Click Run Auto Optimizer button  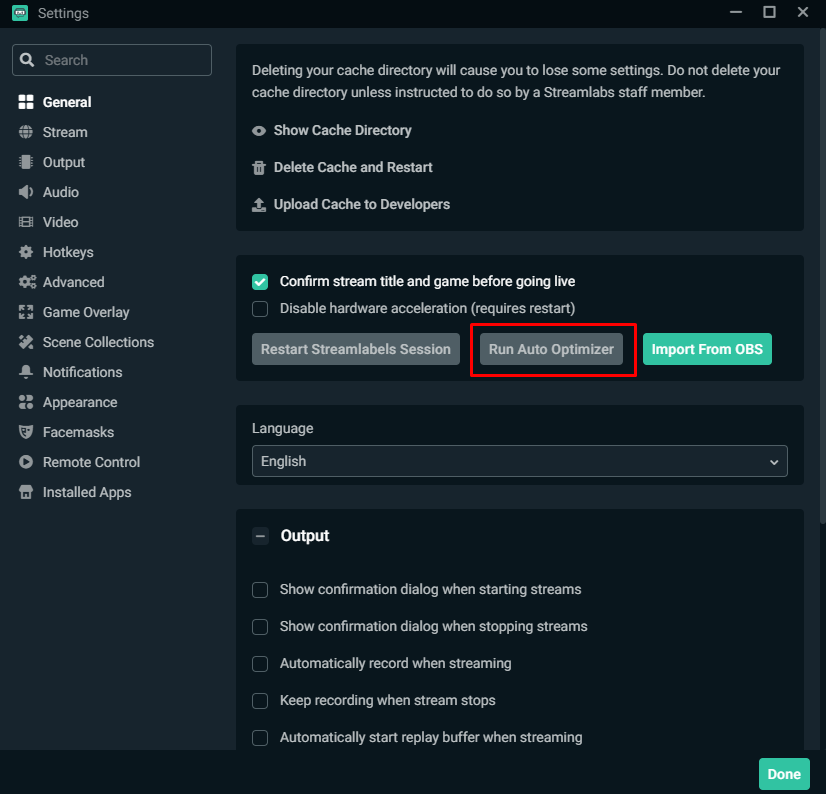point(551,349)
